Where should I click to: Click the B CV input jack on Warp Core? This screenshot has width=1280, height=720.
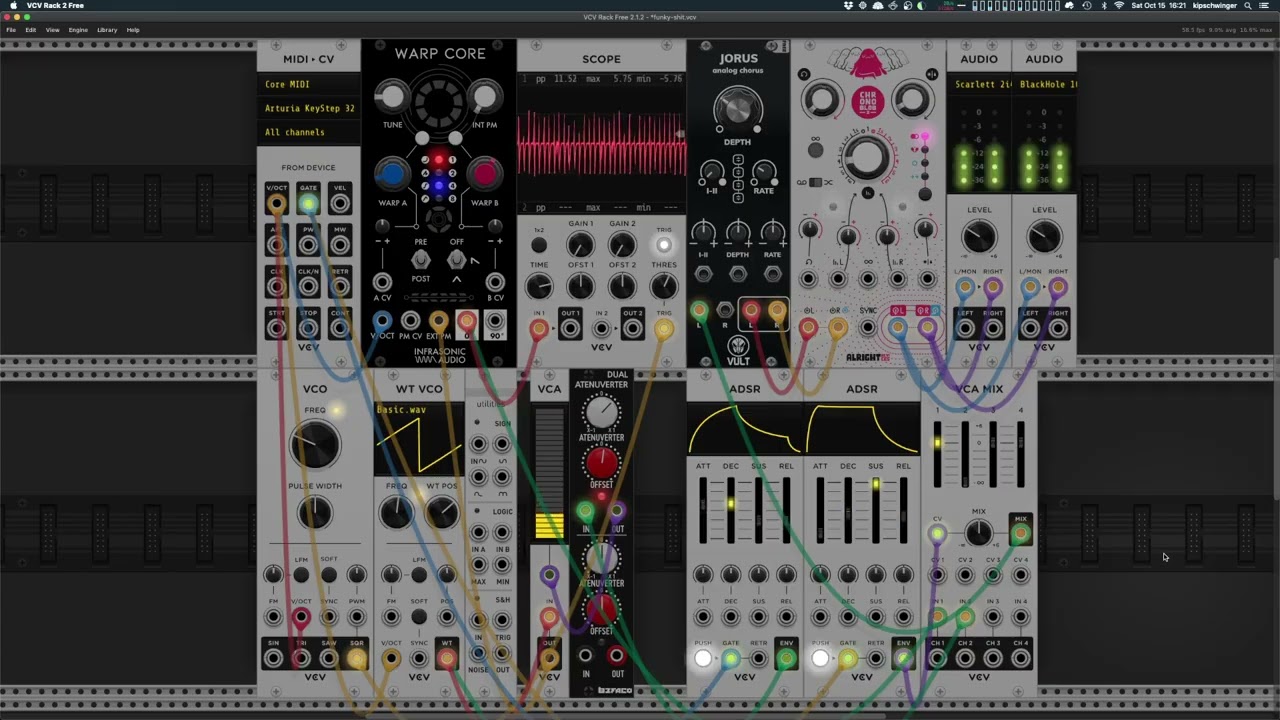click(495, 283)
